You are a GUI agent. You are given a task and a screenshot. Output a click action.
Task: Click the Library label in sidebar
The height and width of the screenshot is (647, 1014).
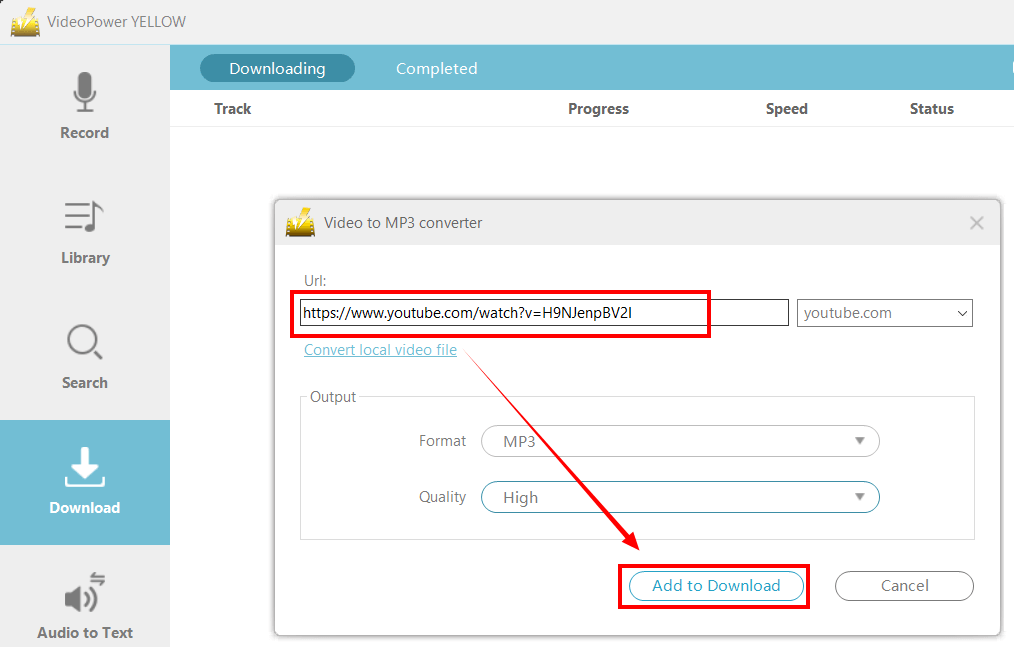(x=85, y=258)
